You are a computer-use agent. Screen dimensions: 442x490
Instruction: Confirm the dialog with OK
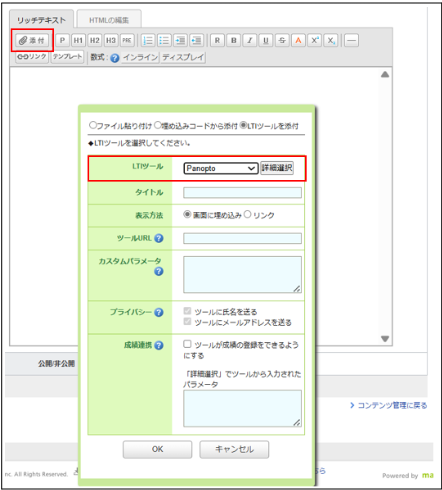point(157,449)
